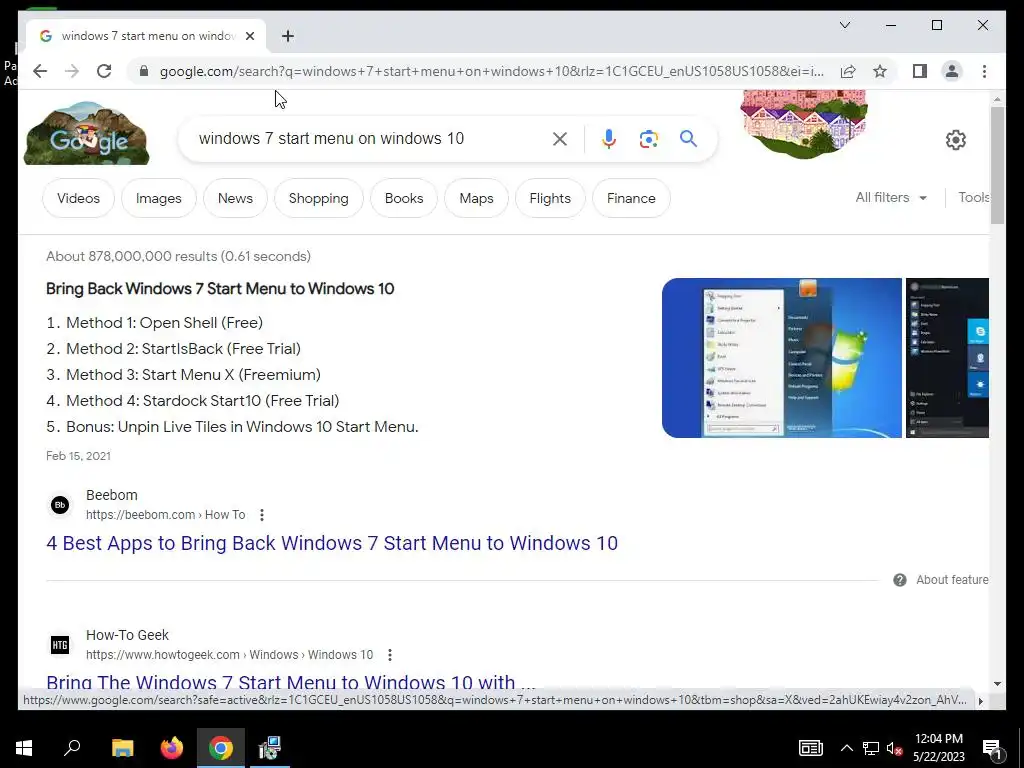
Task: Click 'Method 3: Start Menu X (Freemium)' text
Action: coord(193,375)
